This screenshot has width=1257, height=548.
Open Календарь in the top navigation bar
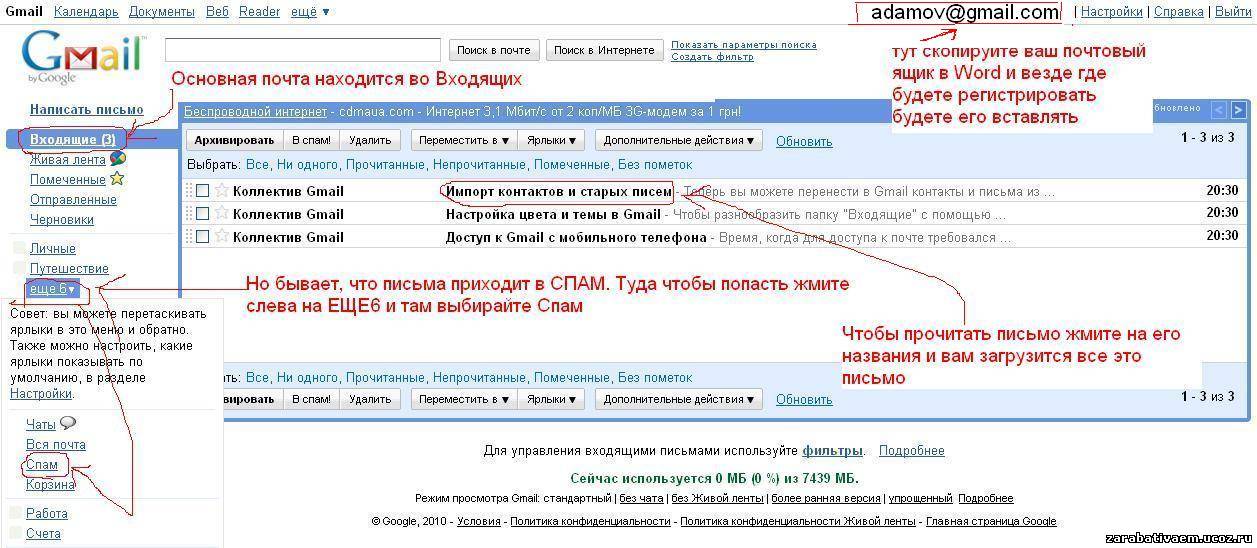86,12
